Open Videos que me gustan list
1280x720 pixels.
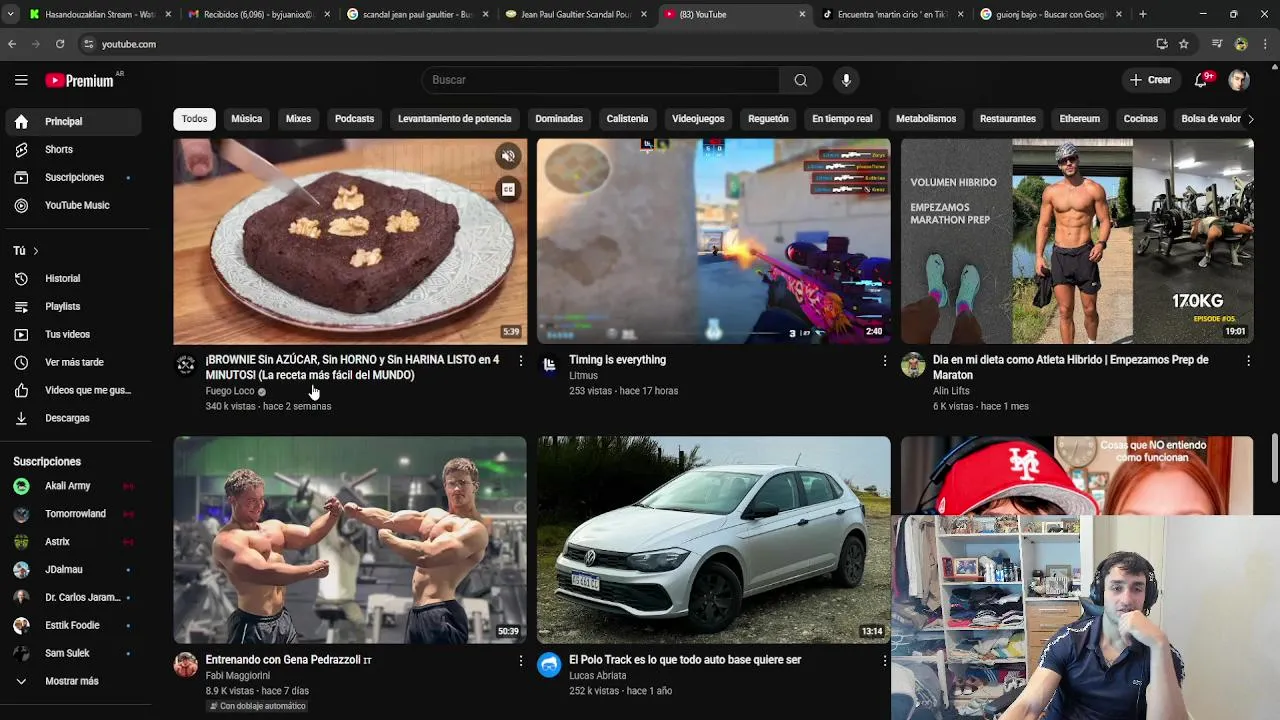(x=74, y=390)
